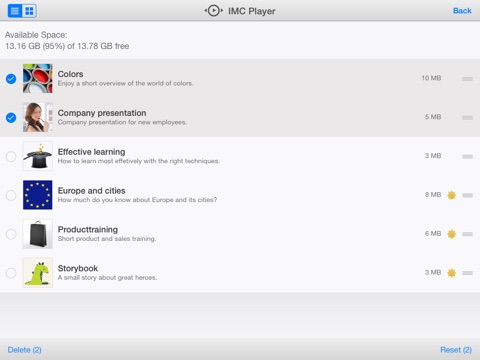Open the Effective learning top hat thumbnail
The width and height of the screenshot is (480, 360).
click(38, 156)
